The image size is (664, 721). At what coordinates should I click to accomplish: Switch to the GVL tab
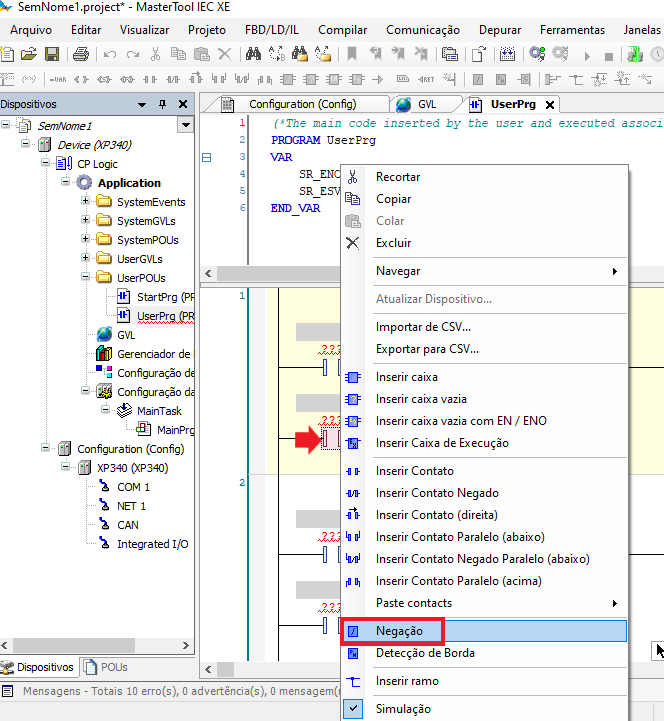[427, 104]
